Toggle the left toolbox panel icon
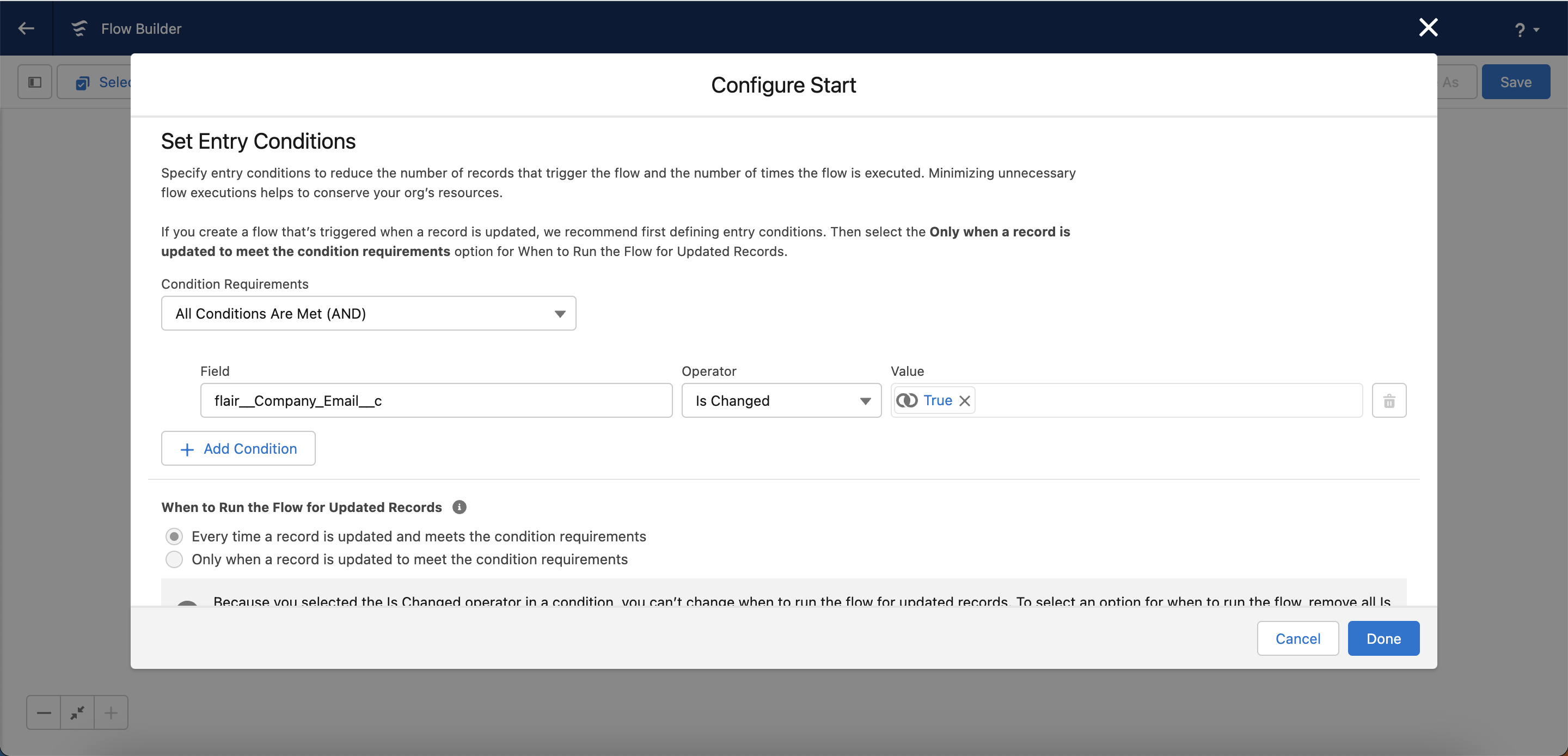Viewport: 1568px width, 756px height. (35, 82)
